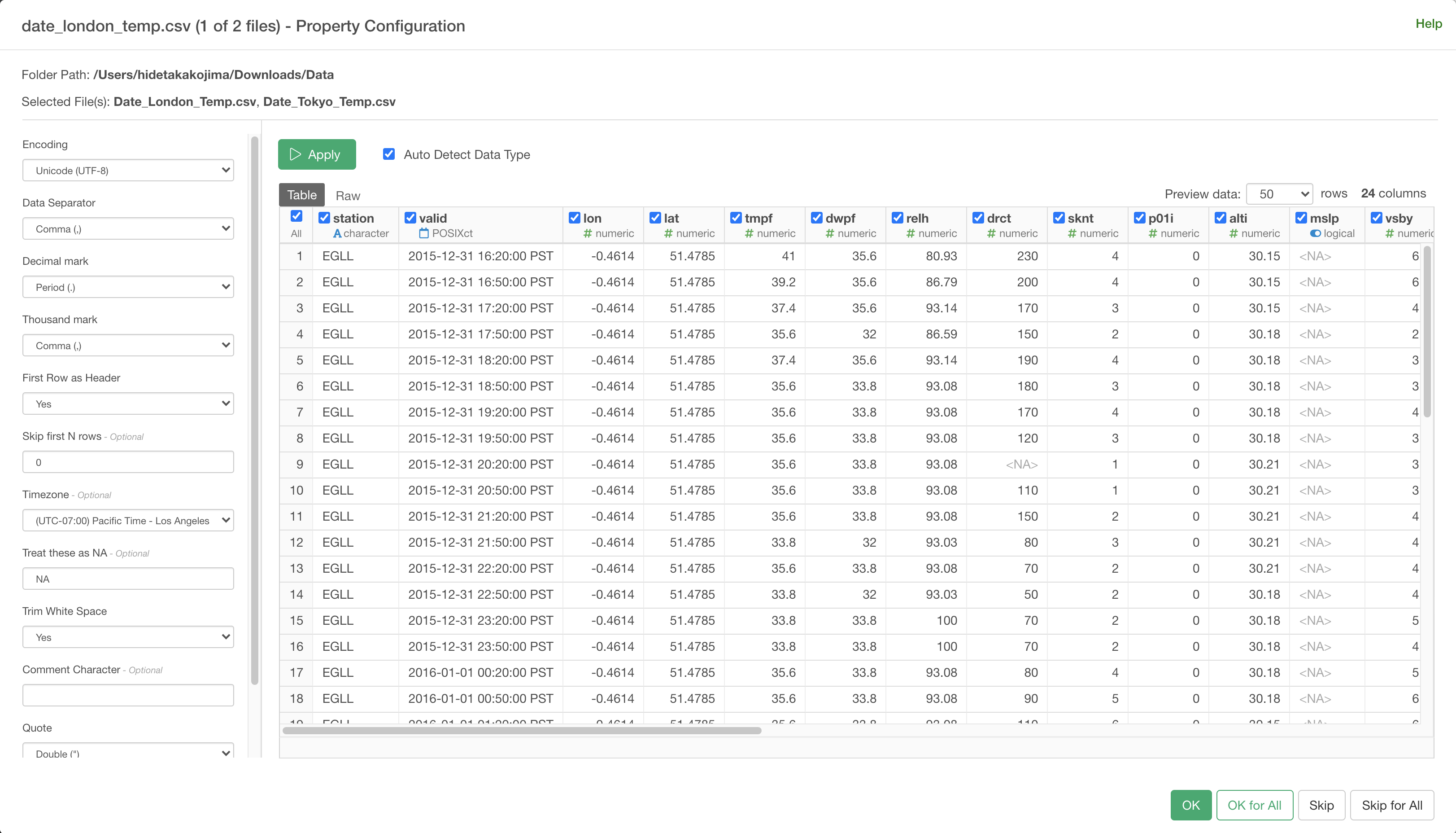
Task: Click the POSIXct calendar icon under valid
Action: coord(423,233)
